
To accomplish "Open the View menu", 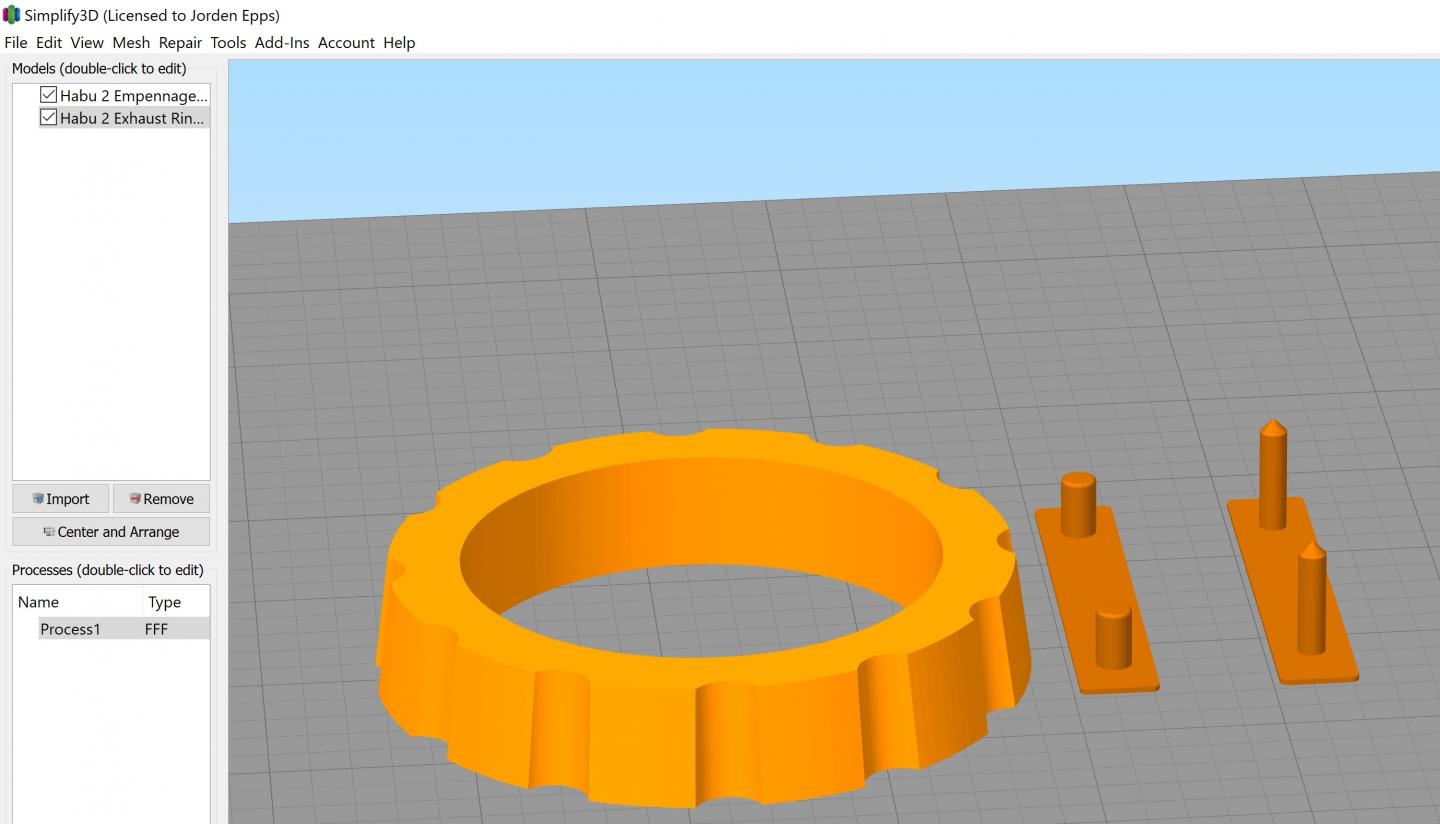I will [x=87, y=43].
